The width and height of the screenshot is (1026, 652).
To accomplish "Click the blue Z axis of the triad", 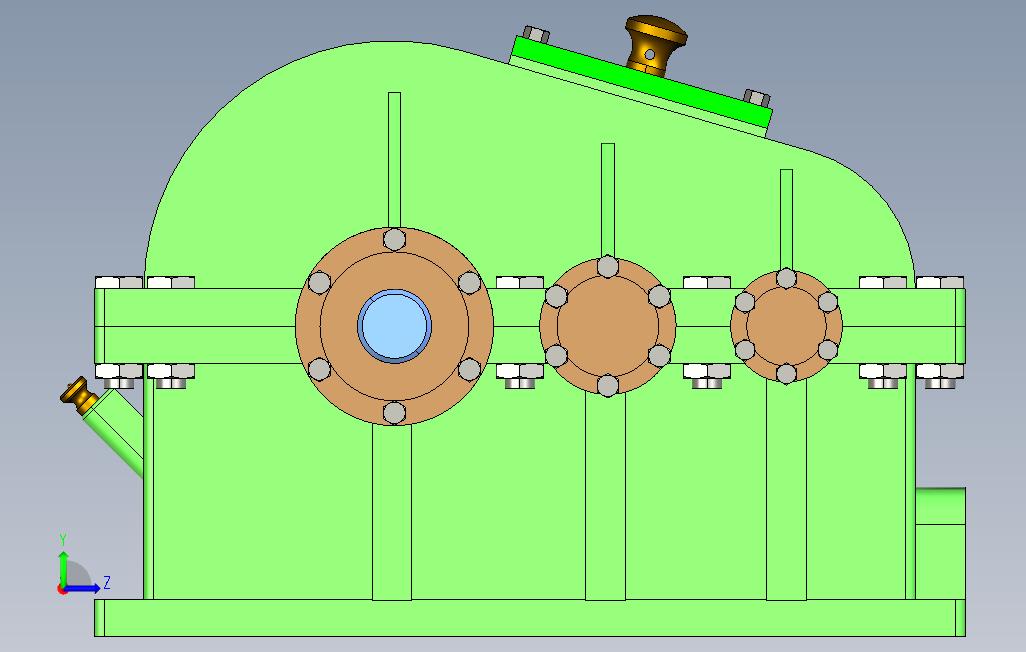I will click(83, 588).
